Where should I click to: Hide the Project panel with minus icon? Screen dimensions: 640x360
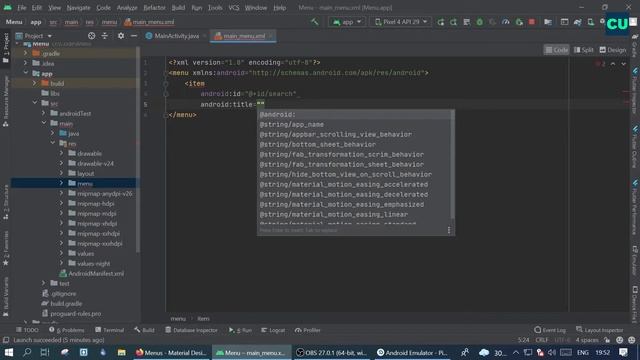coord(134,36)
